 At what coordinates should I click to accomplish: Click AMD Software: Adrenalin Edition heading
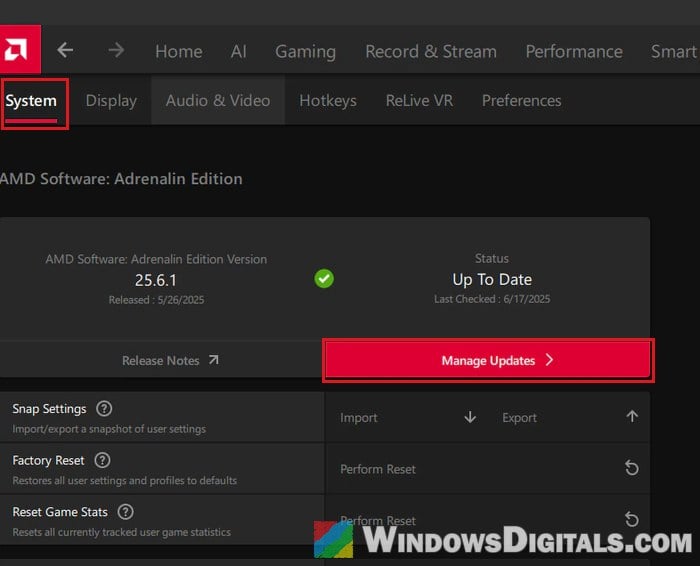pyautogui.click(x=121, y=179)
